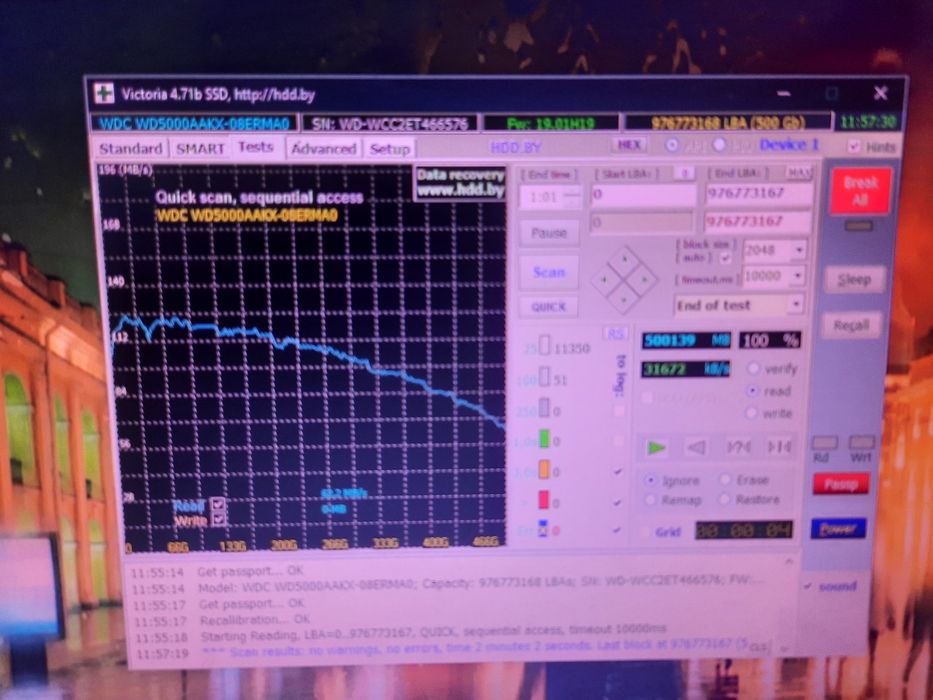Click the RS reset counters button

615,333
